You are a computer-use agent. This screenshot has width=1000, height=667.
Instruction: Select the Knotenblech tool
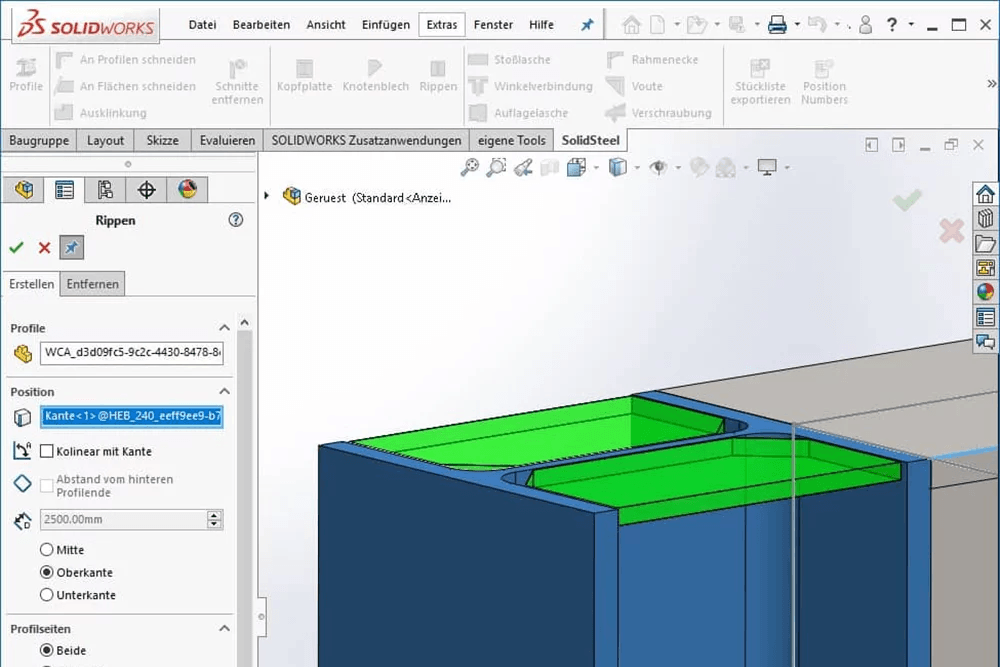[x=375, y=80]
